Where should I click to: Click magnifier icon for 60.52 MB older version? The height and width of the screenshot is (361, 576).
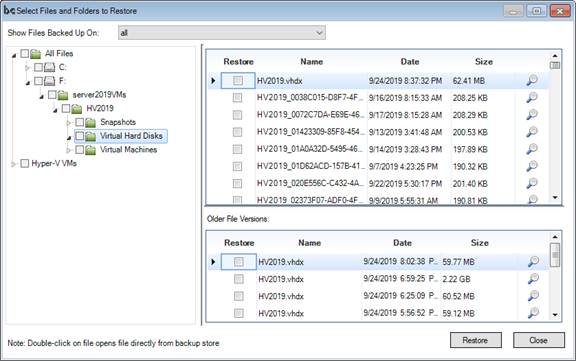[533, 296]
